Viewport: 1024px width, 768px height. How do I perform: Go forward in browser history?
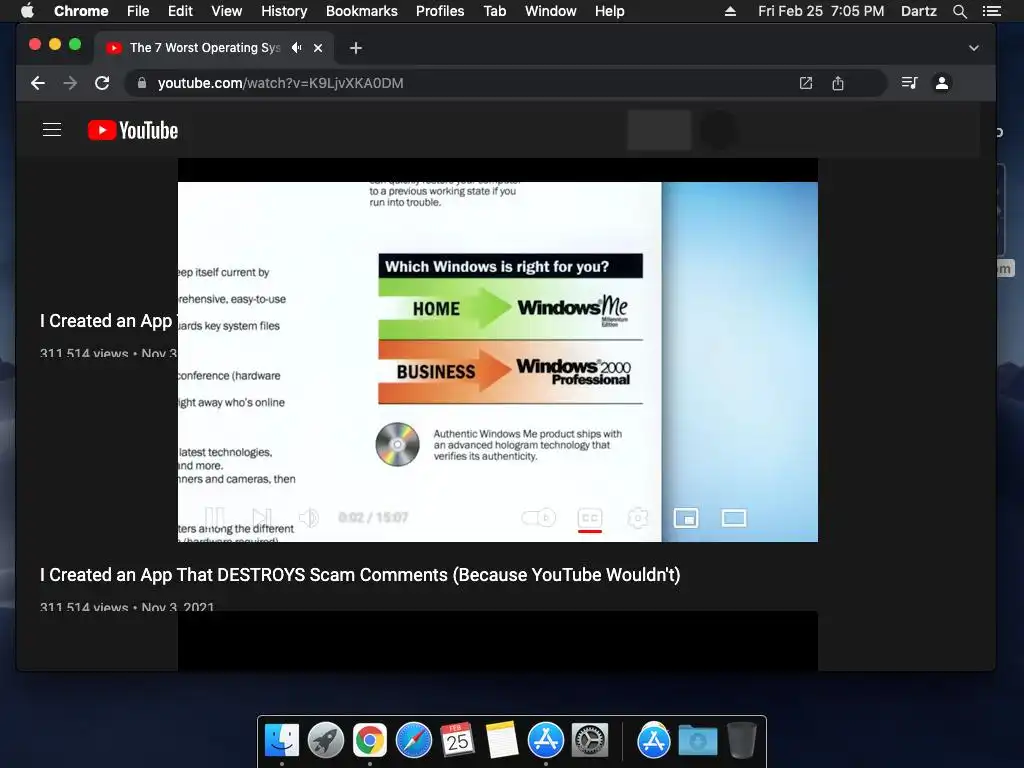tap(70, 83)
